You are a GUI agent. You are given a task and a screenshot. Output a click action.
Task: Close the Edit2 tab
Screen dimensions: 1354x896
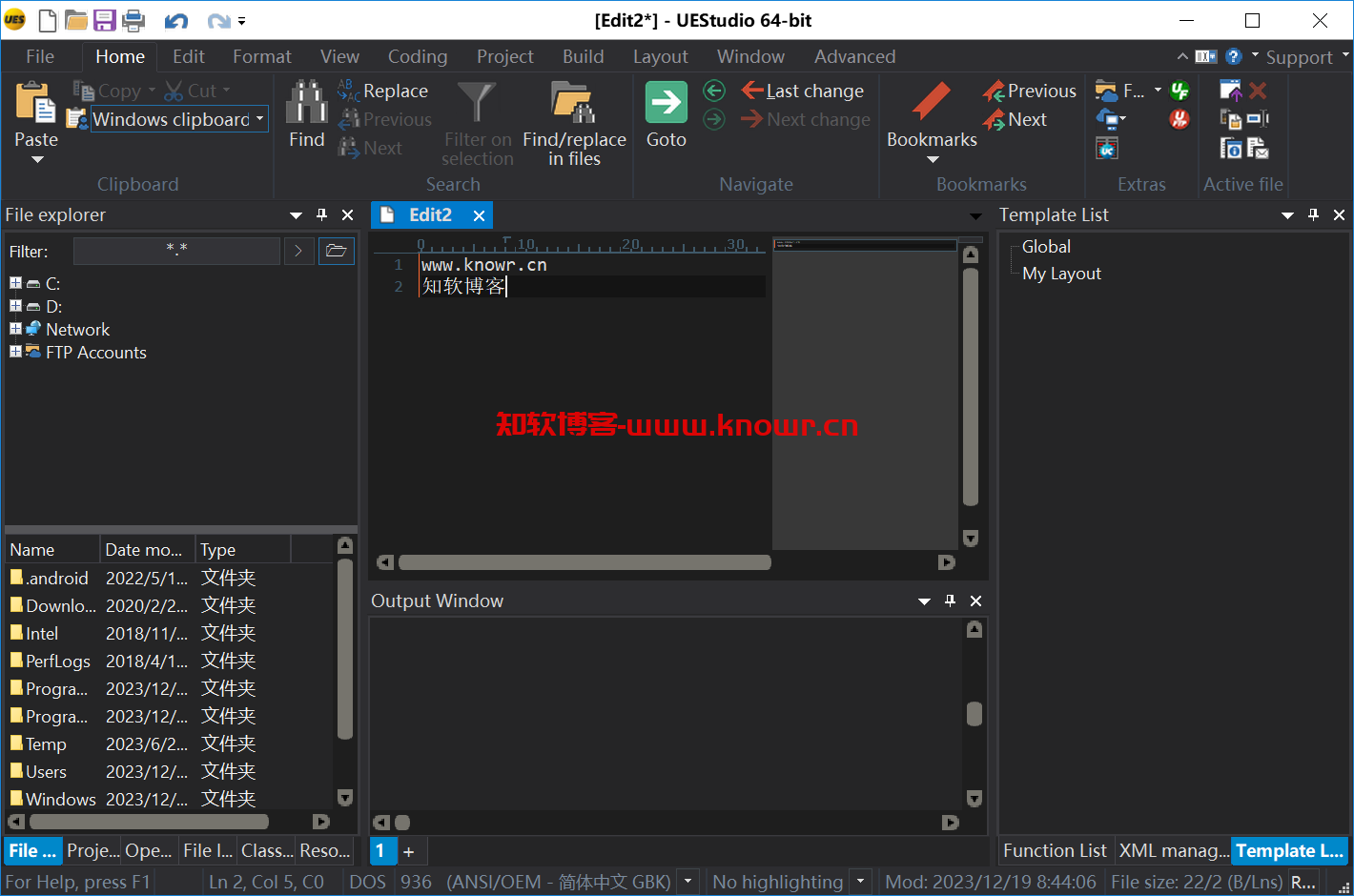[479, 215]
